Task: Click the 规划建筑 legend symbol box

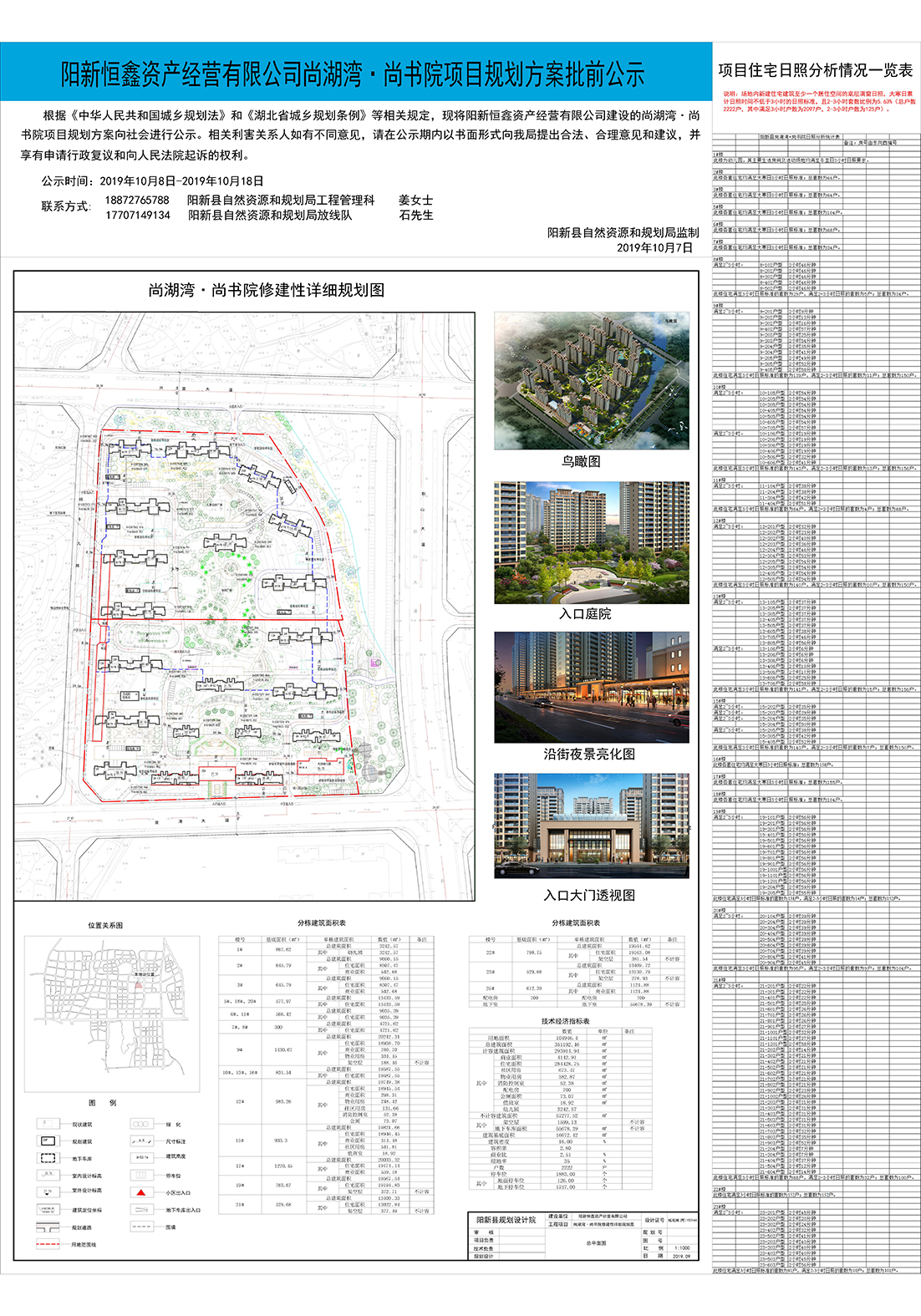Action: tap(48, 1141)
